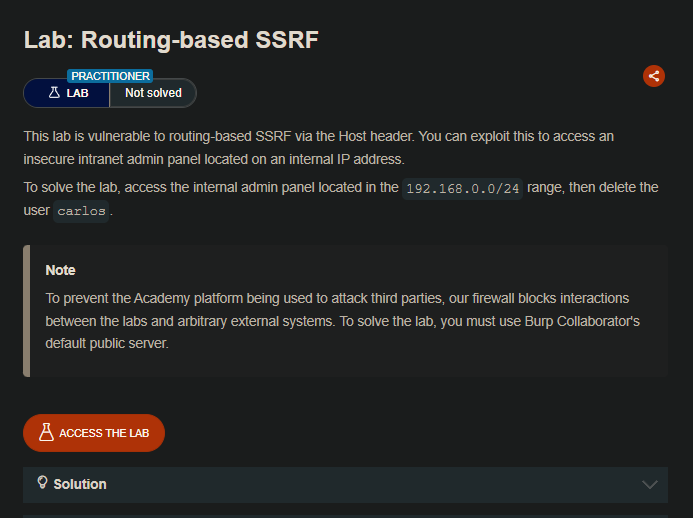This screenshot has height=518, width=693.
Task: Open the Solution section by its label
Action: click(80, 484)
